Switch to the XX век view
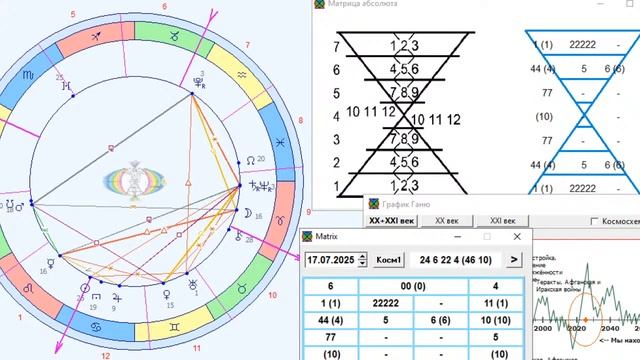The image size is (640, 360). pyautogui.click(x=447, y=221)
